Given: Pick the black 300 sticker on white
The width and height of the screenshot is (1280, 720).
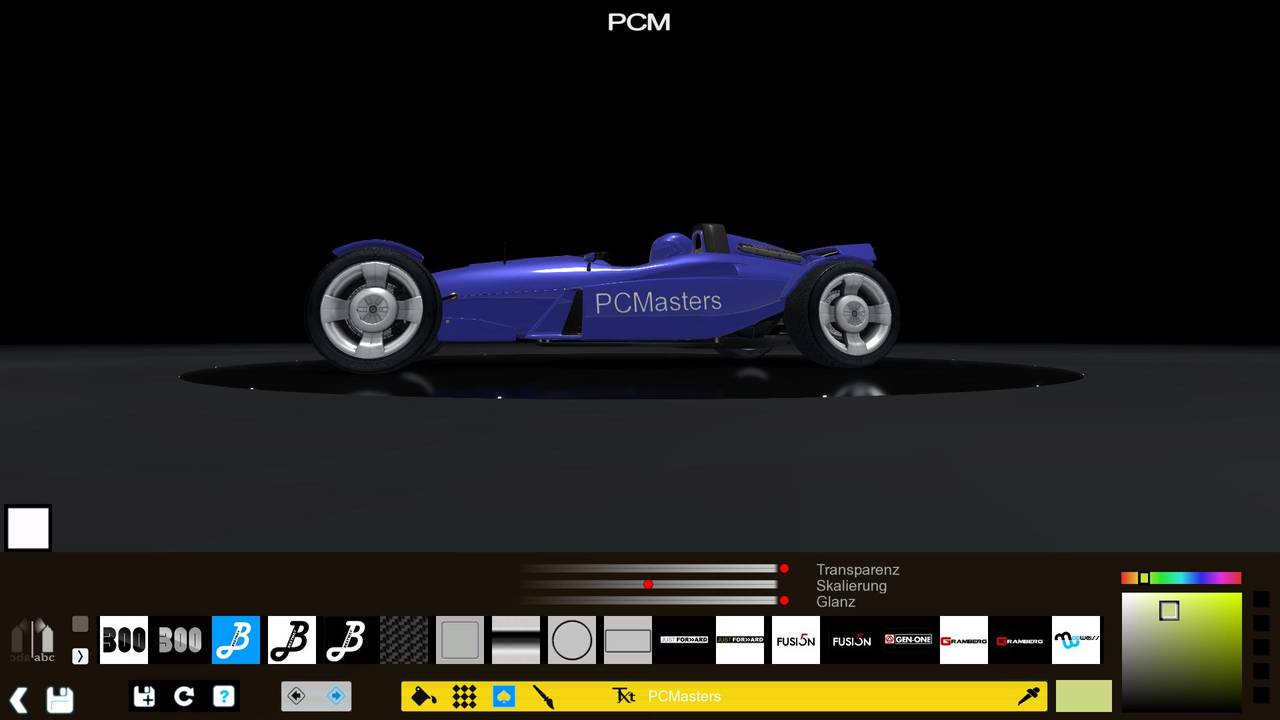Looking at the screenshot, I should [124, 640].
